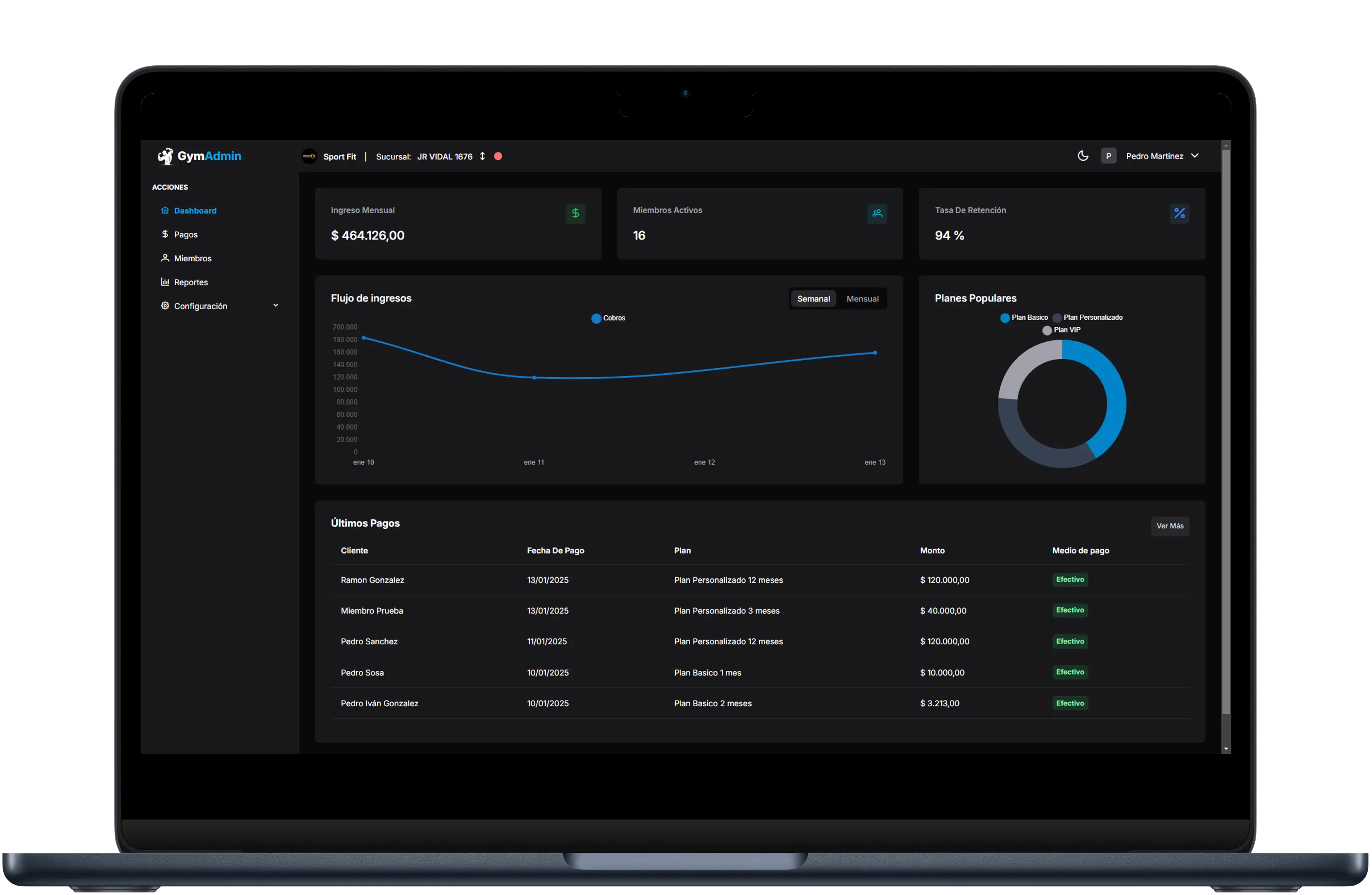Toggle the Cobros legend series

pyautogui.click(x=609, y=319)
